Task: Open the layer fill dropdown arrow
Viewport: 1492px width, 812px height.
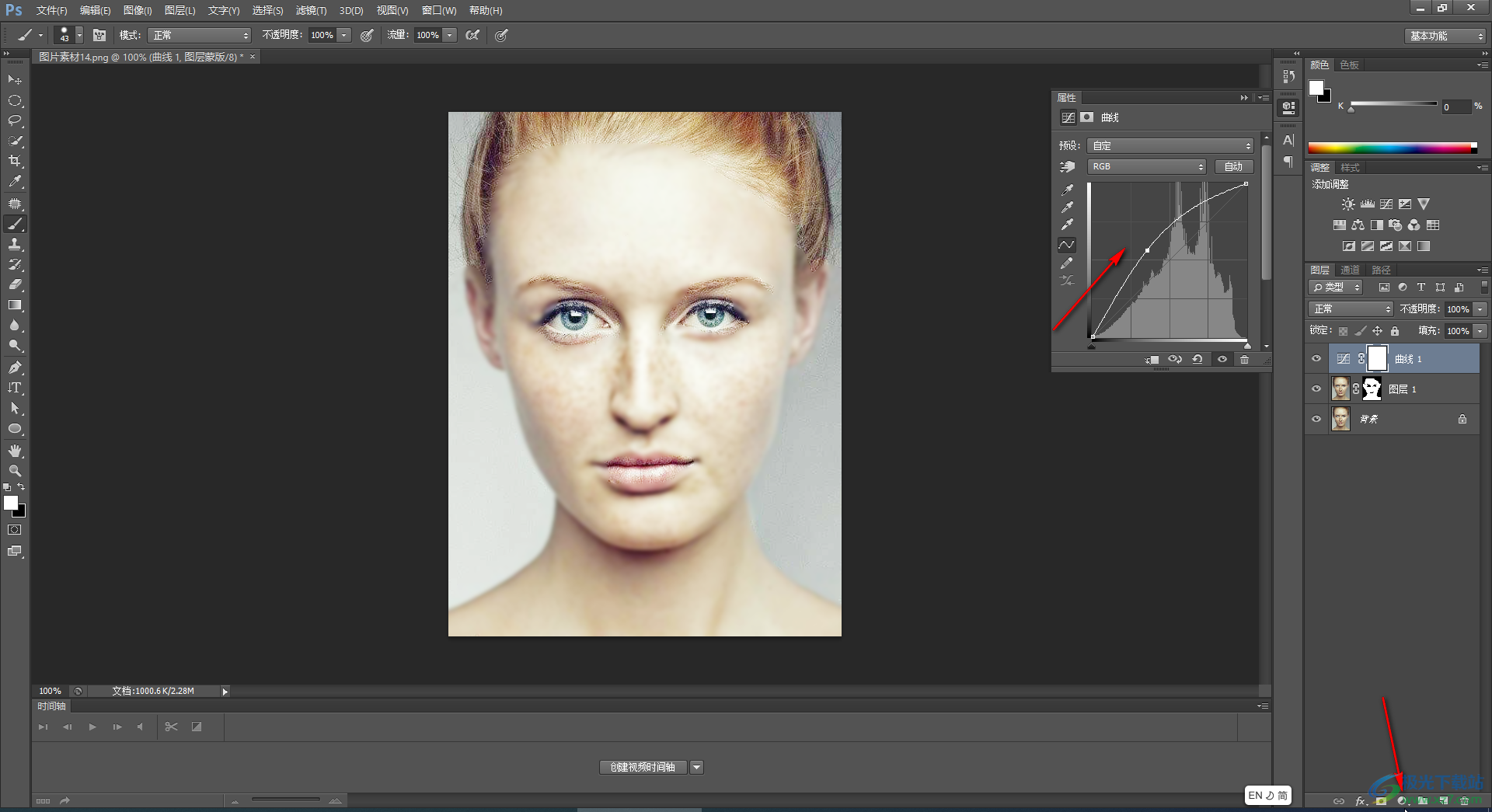Action: pos(1480,331)
